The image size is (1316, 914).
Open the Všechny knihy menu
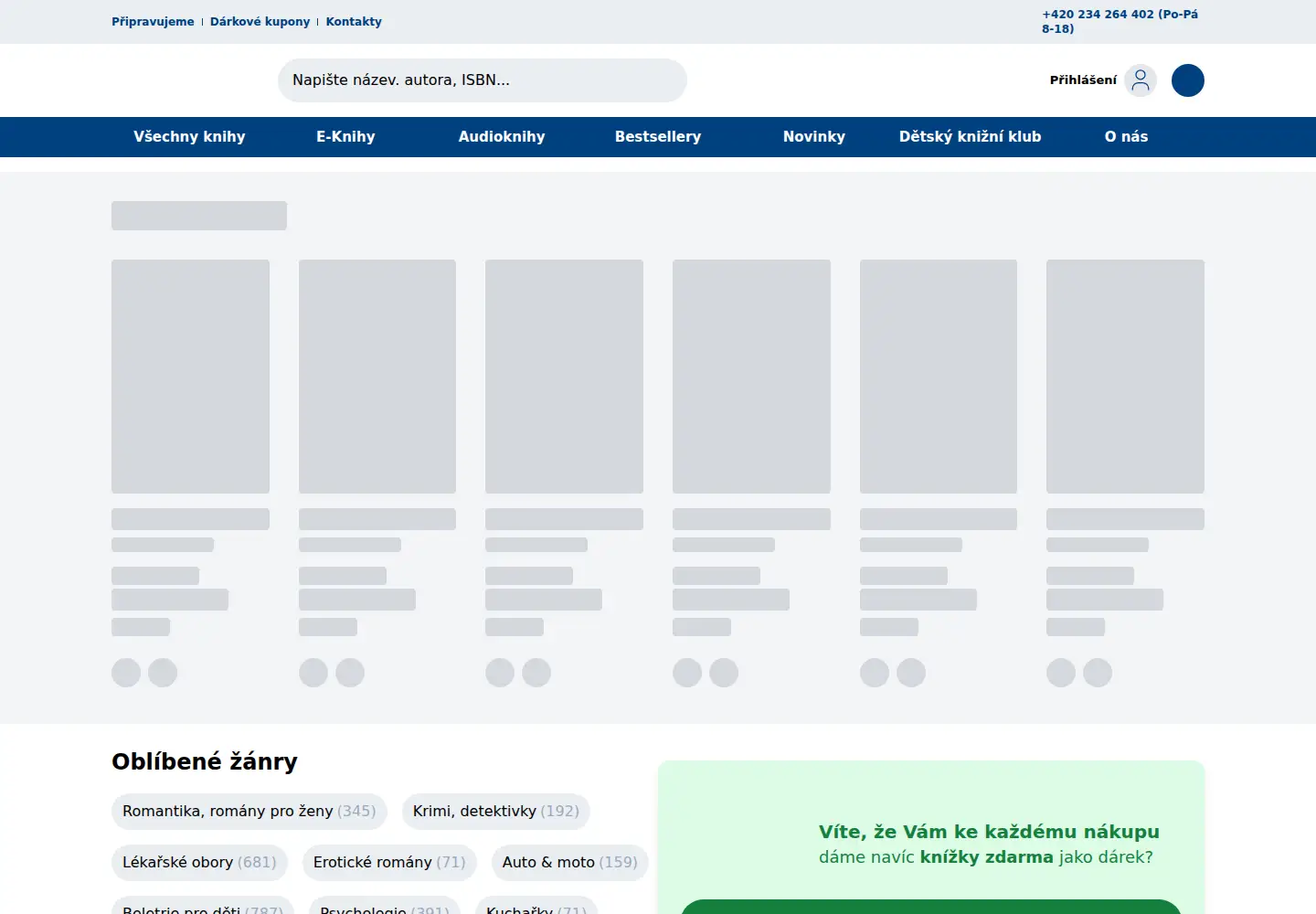pyautogui.click(x=189, y=137)
